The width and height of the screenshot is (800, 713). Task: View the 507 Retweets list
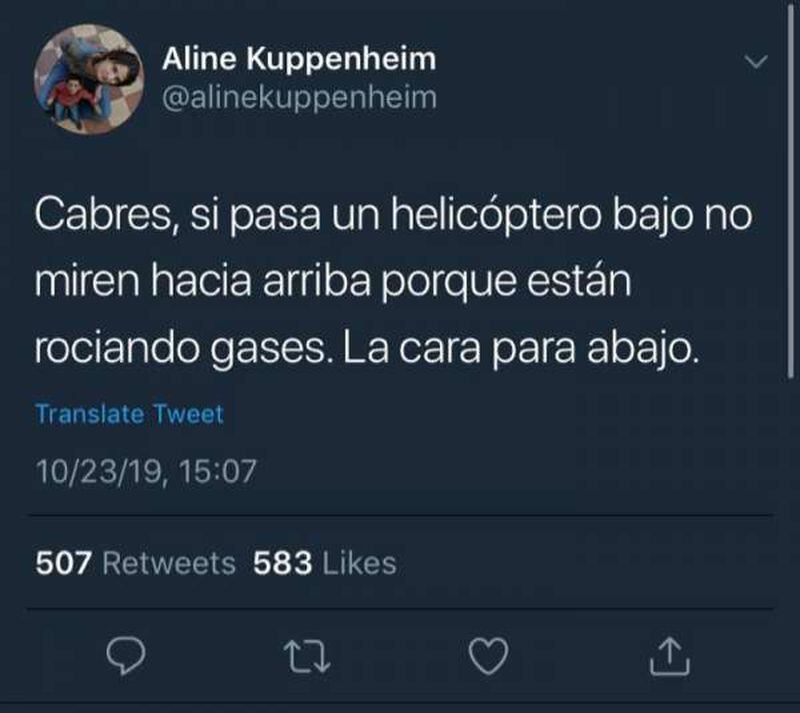(135, 563)
